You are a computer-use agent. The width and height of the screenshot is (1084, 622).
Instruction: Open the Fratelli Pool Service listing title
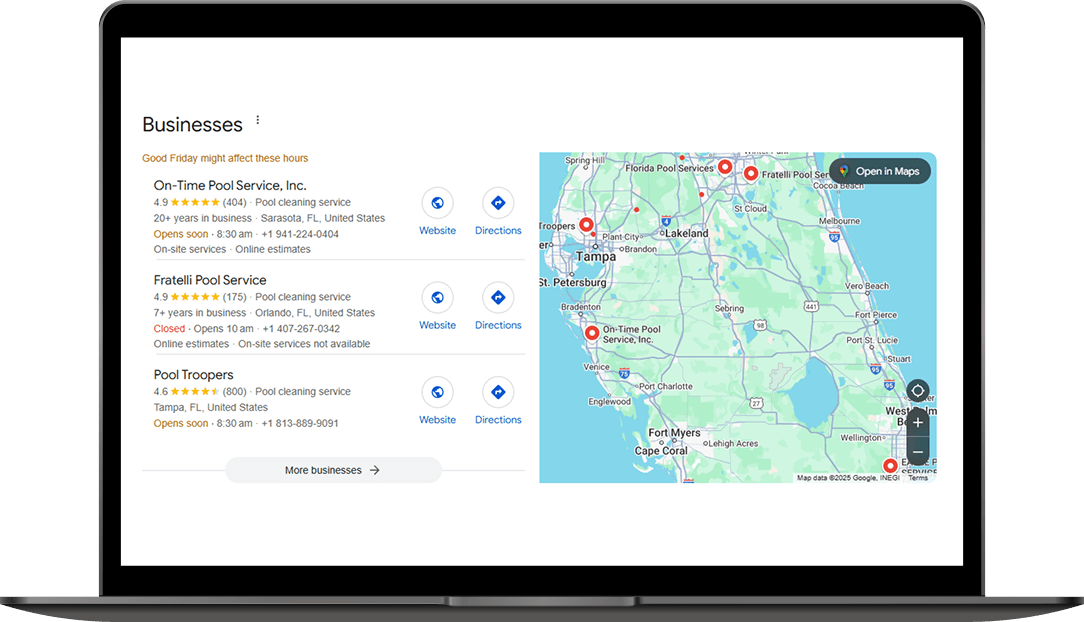pos(210,280)
